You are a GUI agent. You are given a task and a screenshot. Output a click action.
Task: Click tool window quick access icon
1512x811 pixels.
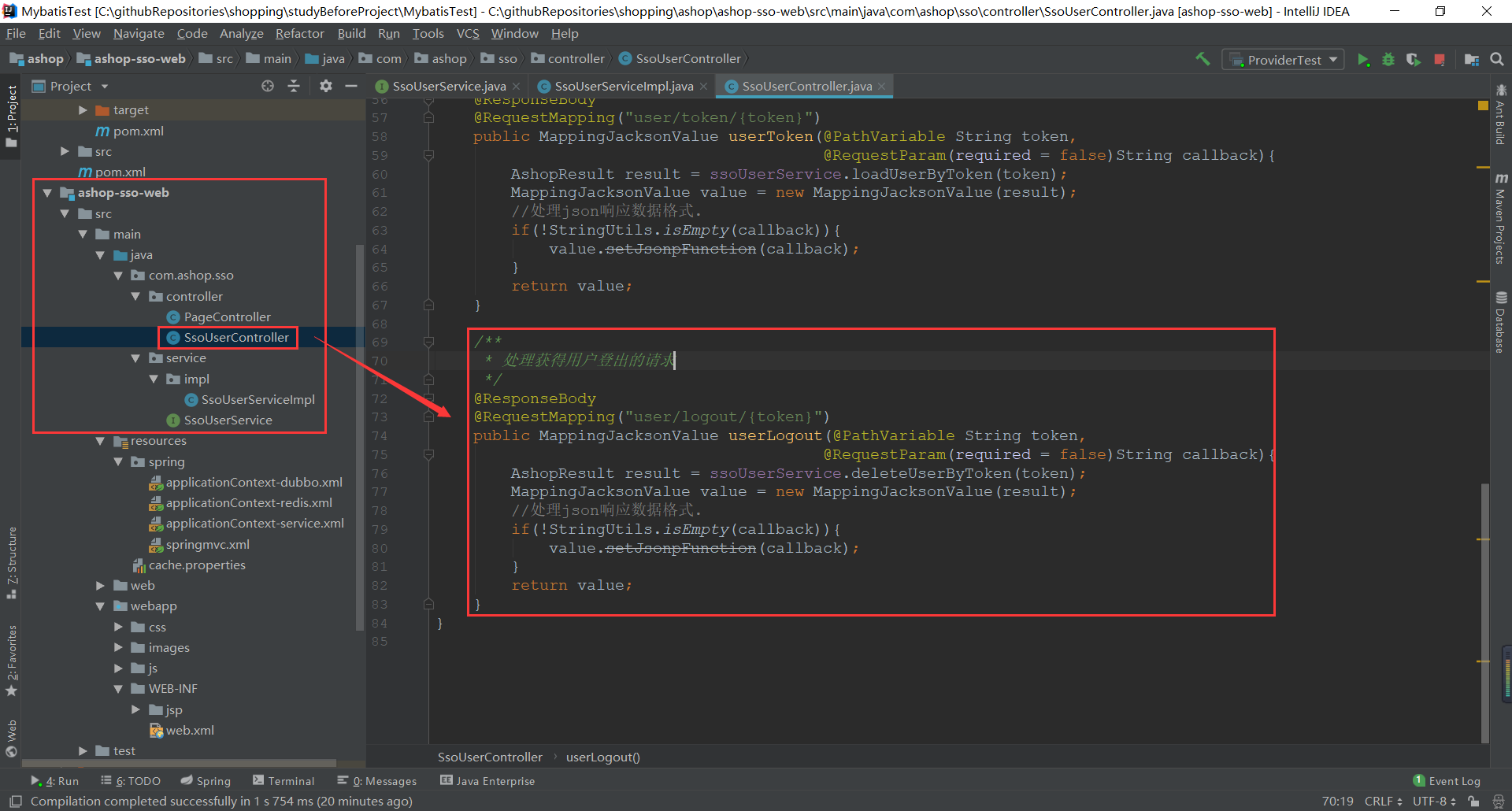[x=16, y=801]
